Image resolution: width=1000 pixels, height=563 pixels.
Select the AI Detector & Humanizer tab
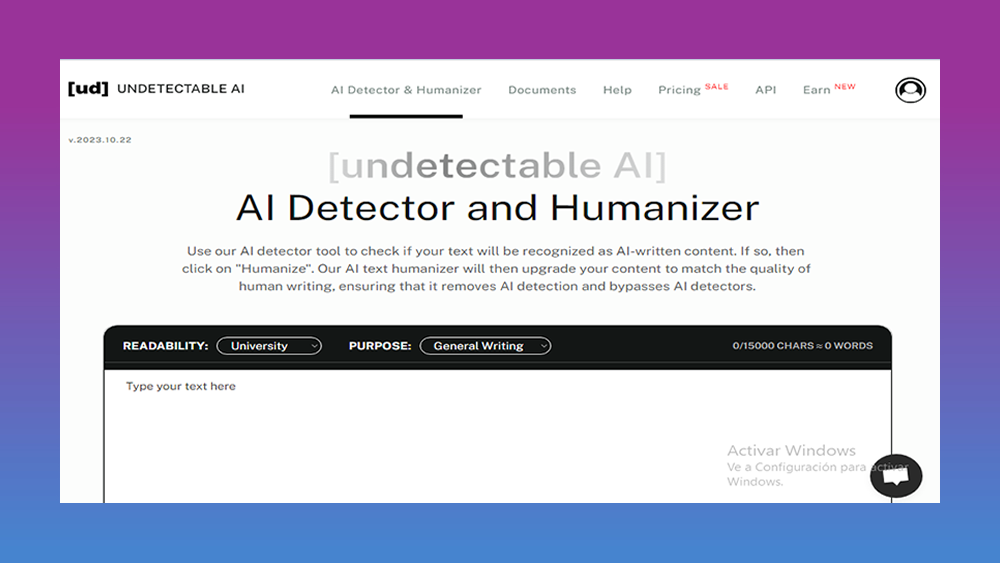click(406, 90)
